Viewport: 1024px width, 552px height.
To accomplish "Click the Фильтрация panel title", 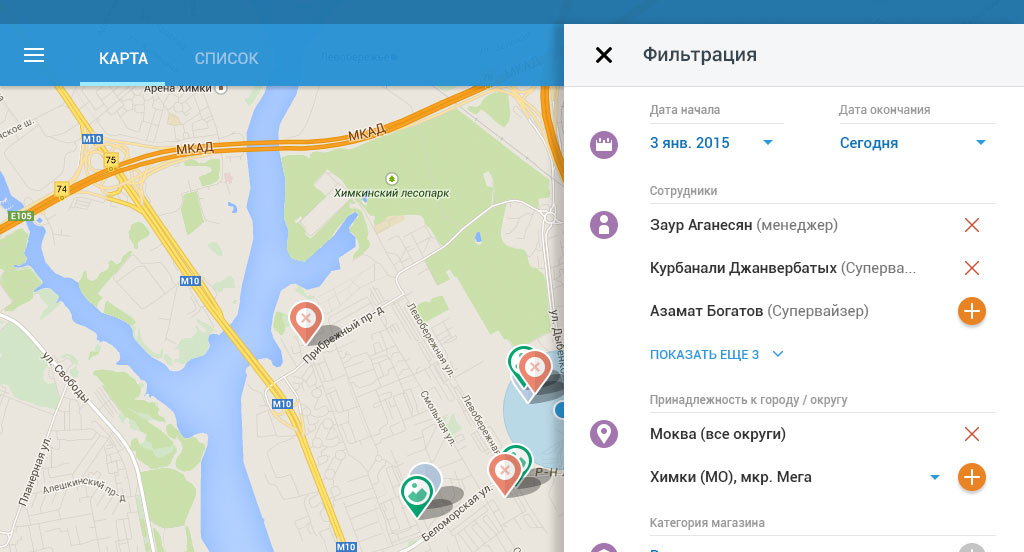I will (x=699, y=54).
